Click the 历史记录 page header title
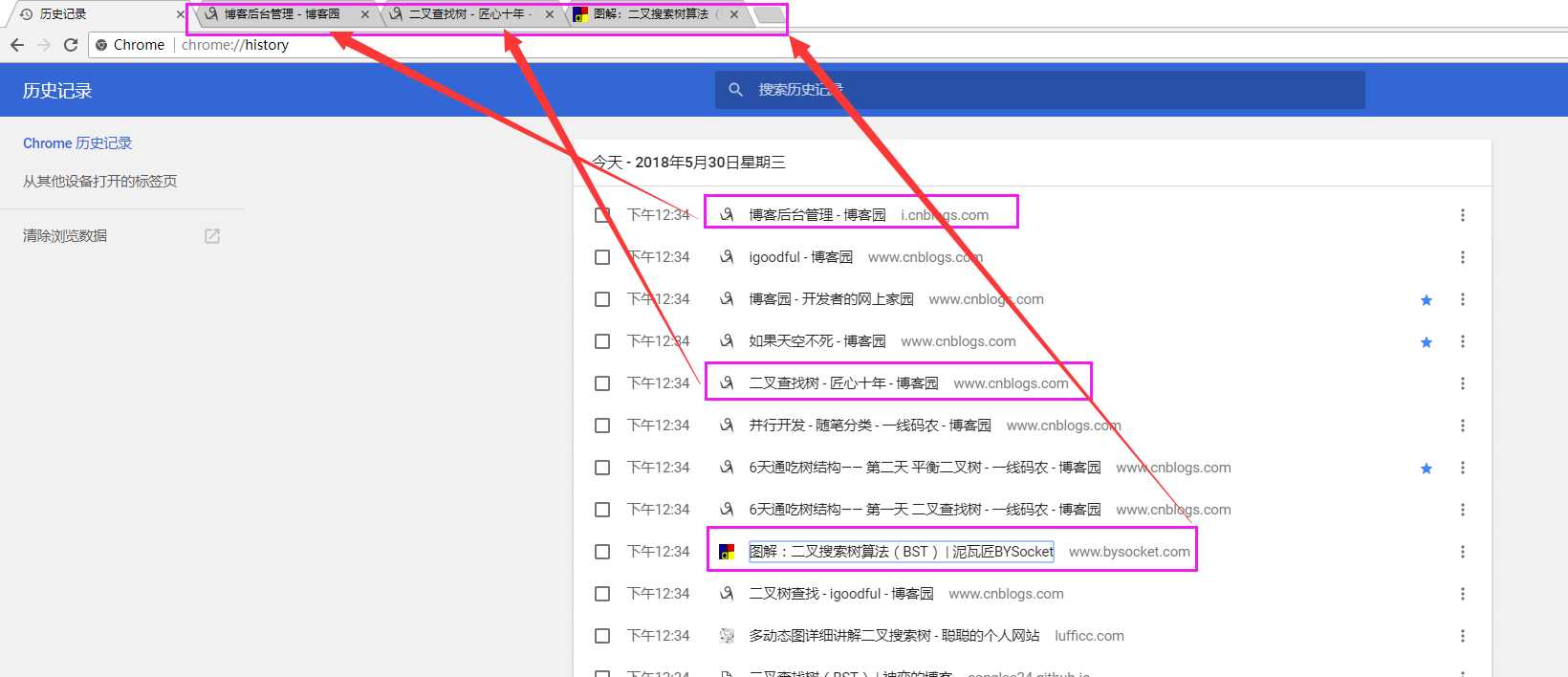This screenshot has width=1568, height=677. point(57,91)
